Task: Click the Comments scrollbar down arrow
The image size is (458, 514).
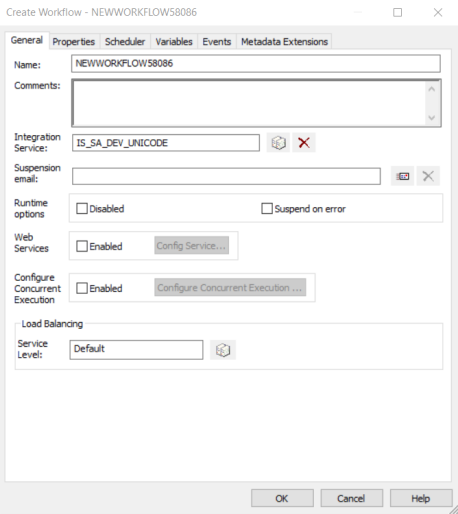Action: pos(432,118)
